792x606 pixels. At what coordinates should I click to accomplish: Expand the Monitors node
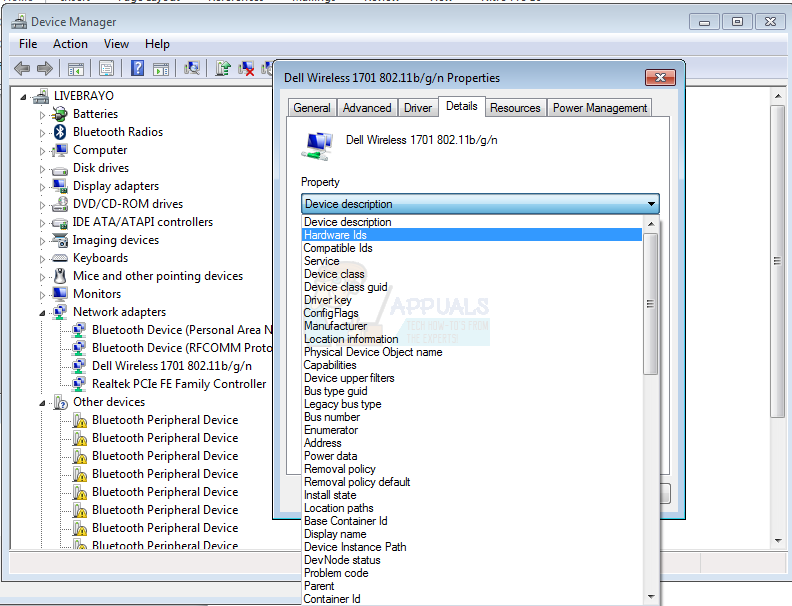point(42,295)
